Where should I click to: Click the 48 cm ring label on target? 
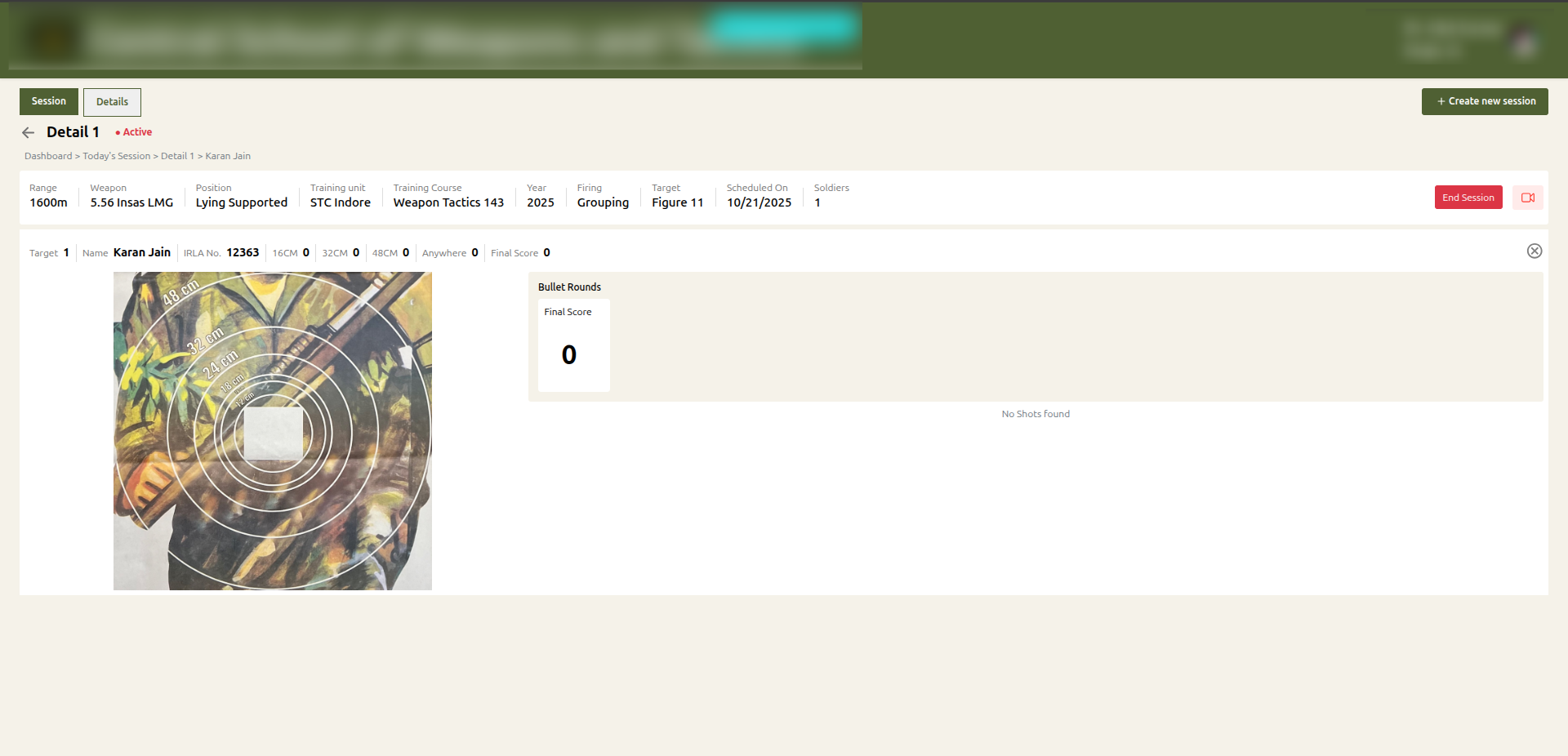[180, 292]
